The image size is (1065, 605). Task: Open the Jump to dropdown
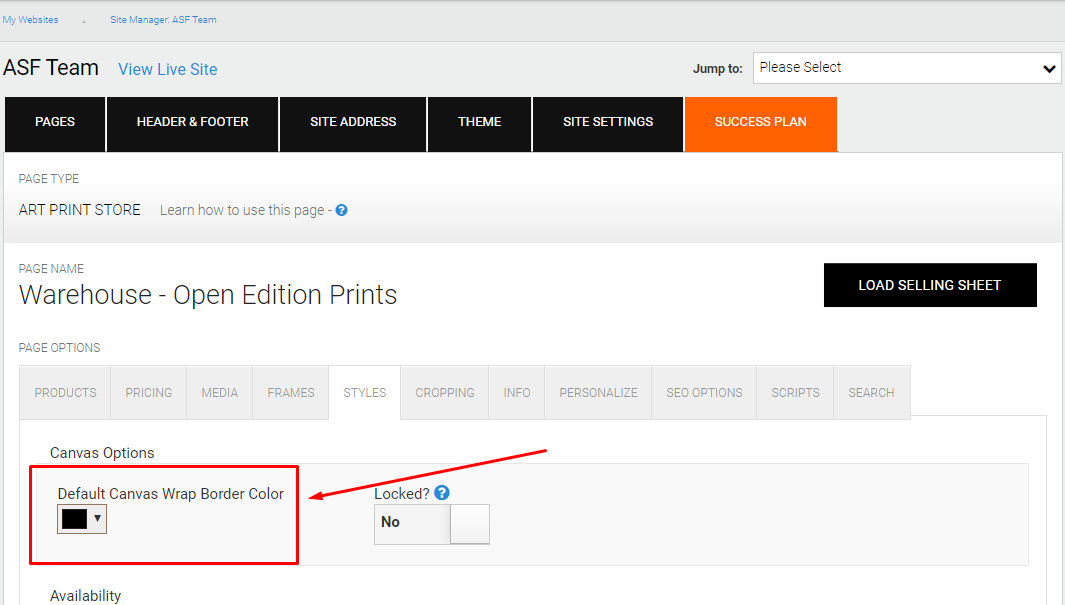click(906, 68)
